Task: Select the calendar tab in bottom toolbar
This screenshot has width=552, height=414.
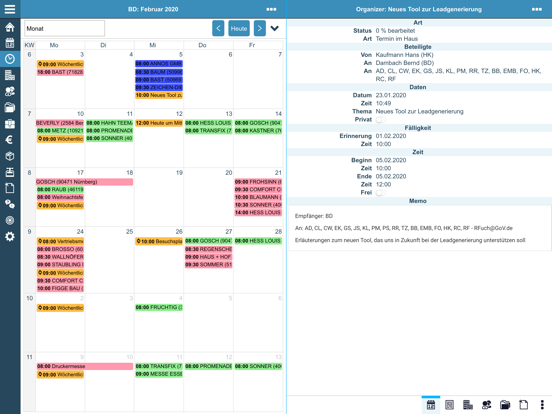Action: coord(431,405)
